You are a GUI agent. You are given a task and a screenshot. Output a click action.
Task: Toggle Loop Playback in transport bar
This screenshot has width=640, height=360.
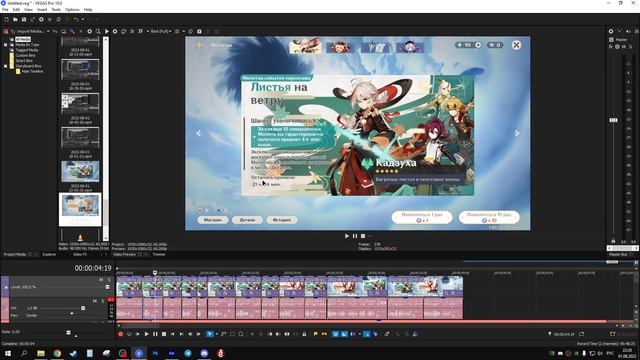[x=129, y=334]
